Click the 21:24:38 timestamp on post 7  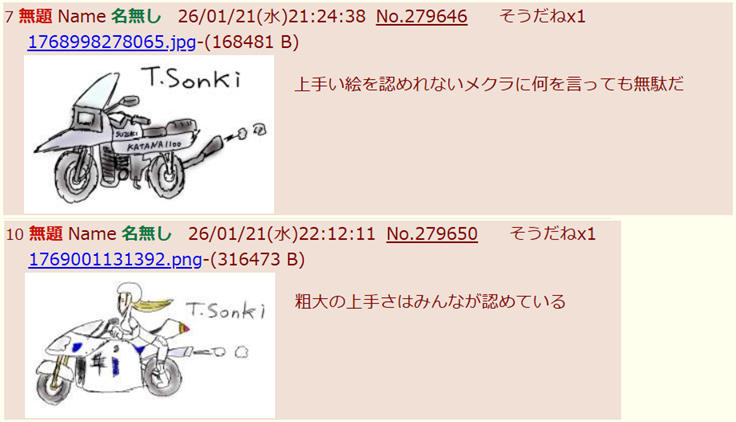pyautogui.click(x=327, y=16)
